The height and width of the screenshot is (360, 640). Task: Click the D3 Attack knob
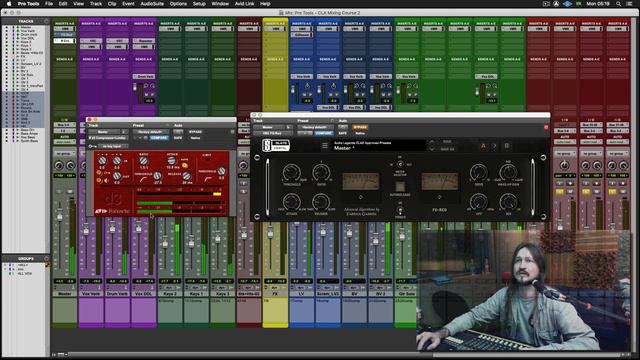tap(172, 160)
